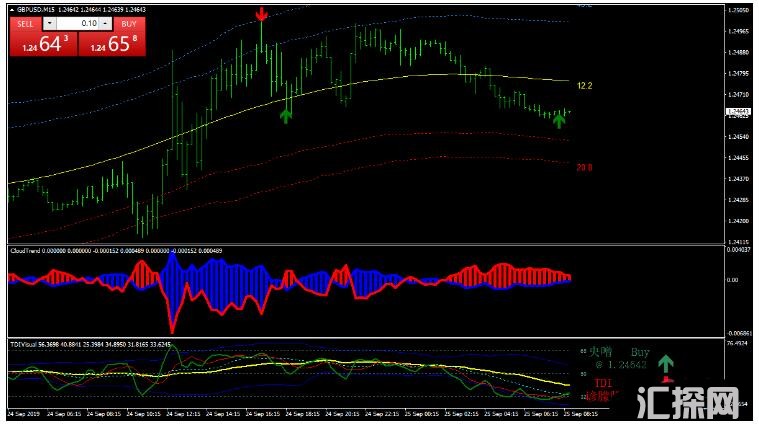759x427 pixels.
Task: Click the 1.24370 price axis label
Action: click(x=739, y=179)
